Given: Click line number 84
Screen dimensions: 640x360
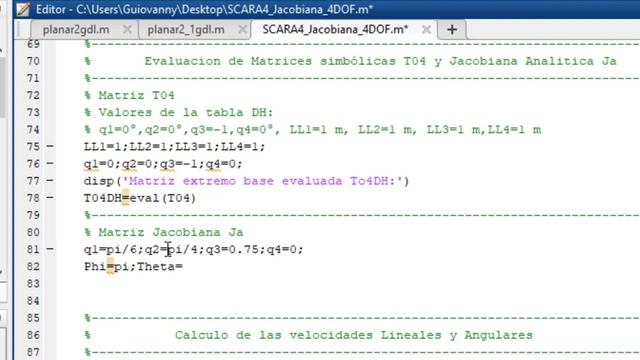Looking at the screenshot, I should click(x=33, y=301).
